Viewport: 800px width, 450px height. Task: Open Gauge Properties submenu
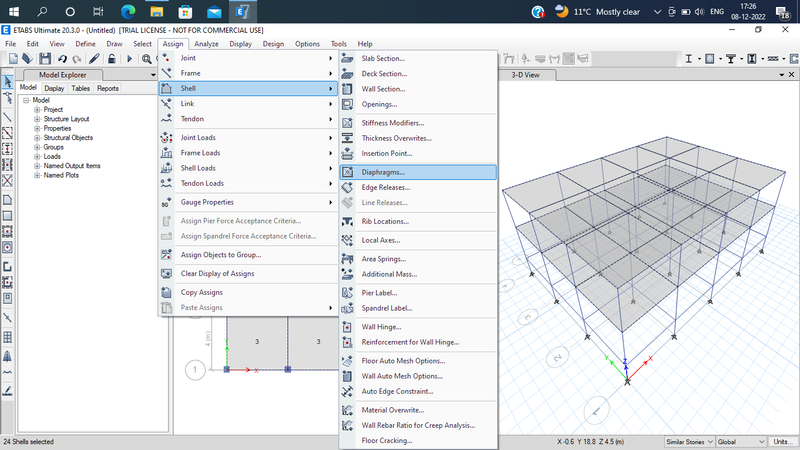[248, 202]
